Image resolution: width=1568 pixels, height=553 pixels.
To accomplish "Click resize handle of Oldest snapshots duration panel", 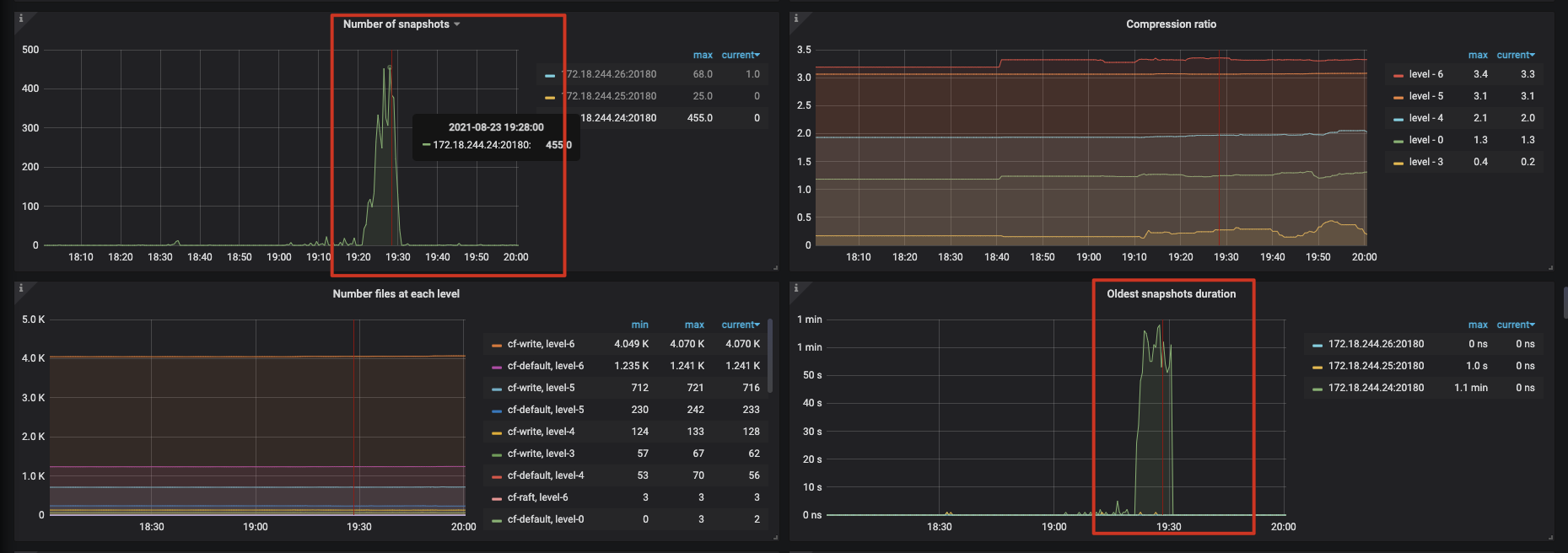I will point(1550,537).
